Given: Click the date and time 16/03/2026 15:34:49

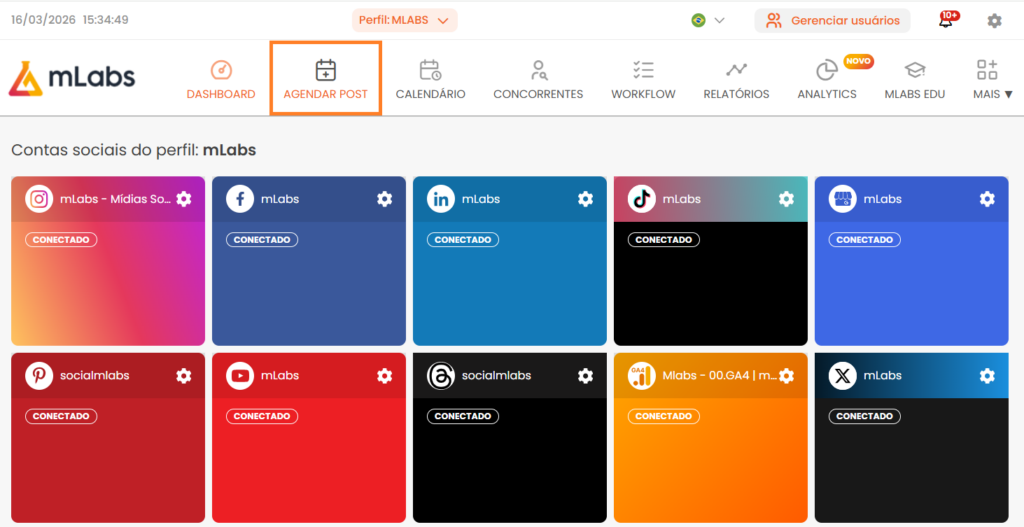Looking at the screenshot, I should pos(70,20).
